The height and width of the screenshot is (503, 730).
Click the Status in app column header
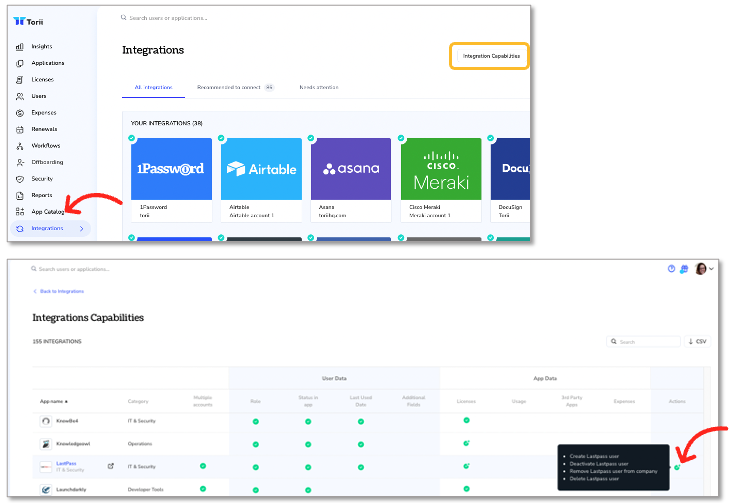click(x=308, y=401)
